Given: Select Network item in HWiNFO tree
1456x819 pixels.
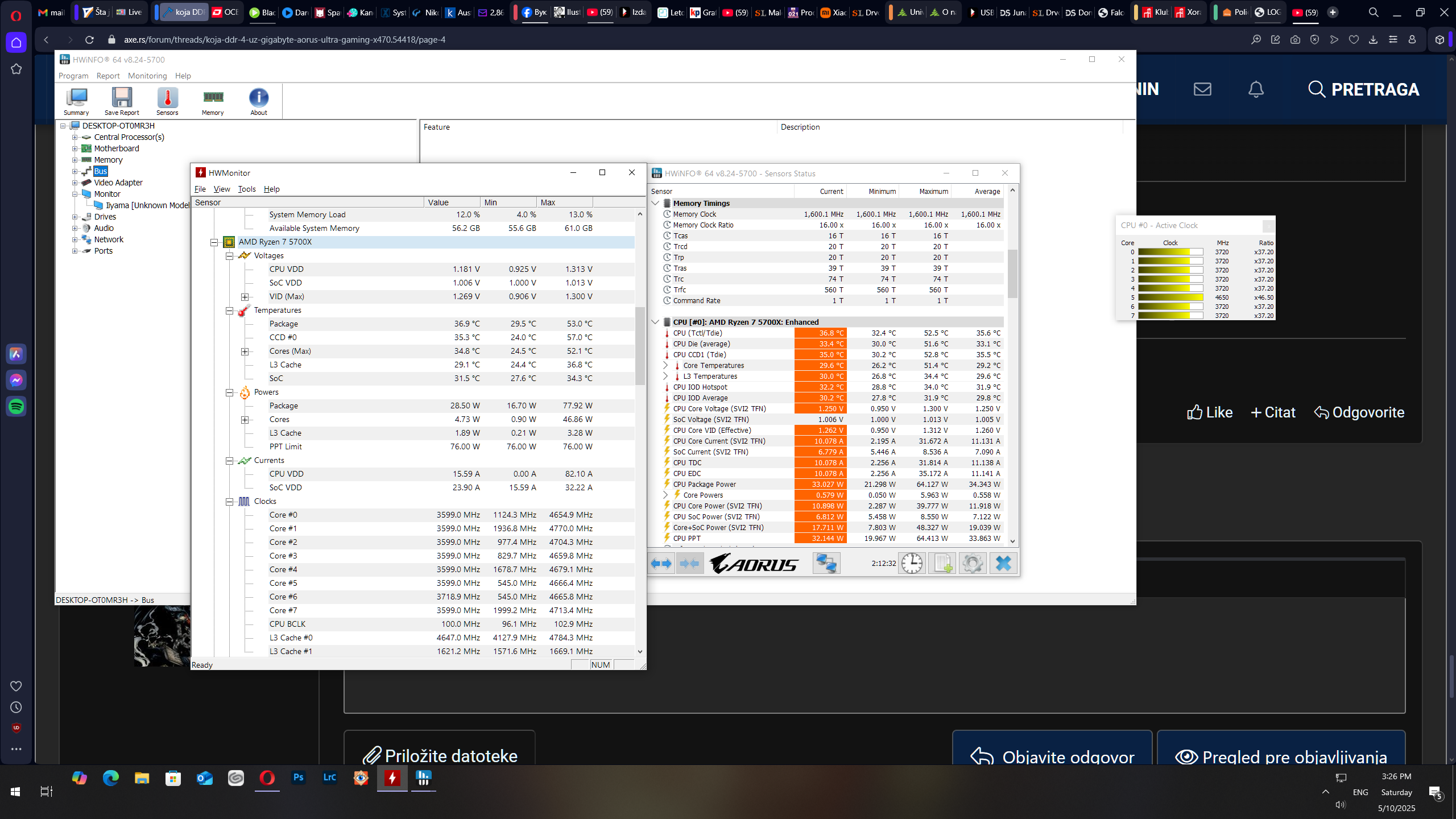Looking at the screenshot, I should [x=109, y=239].
